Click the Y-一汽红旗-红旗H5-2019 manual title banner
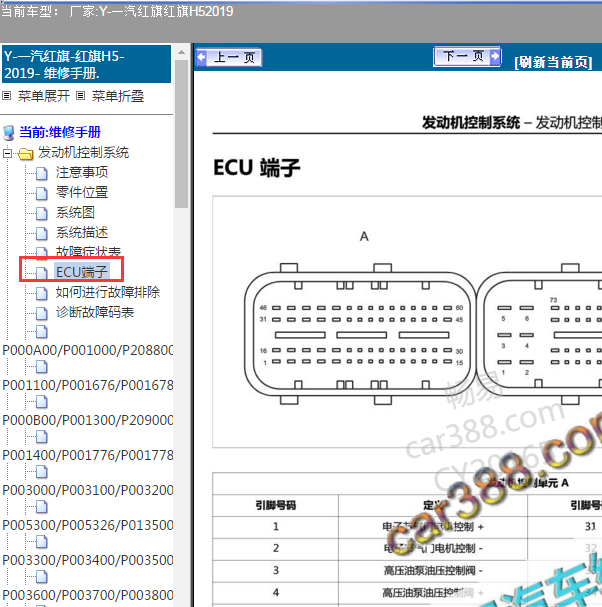602x607 pixels. coord(86,64)
